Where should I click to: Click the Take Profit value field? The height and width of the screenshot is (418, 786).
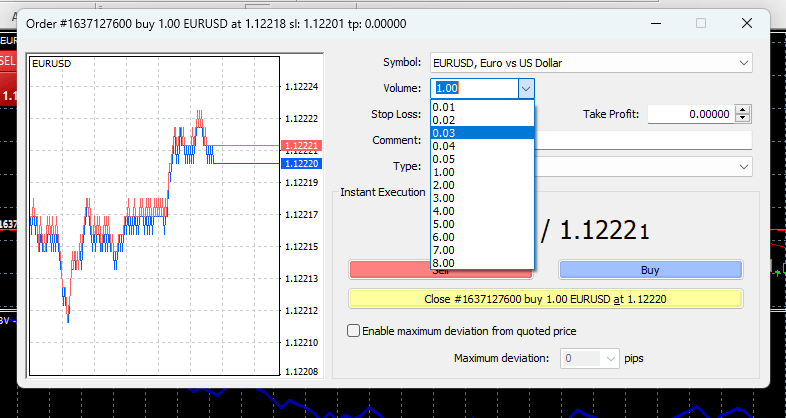click(691, 114)
